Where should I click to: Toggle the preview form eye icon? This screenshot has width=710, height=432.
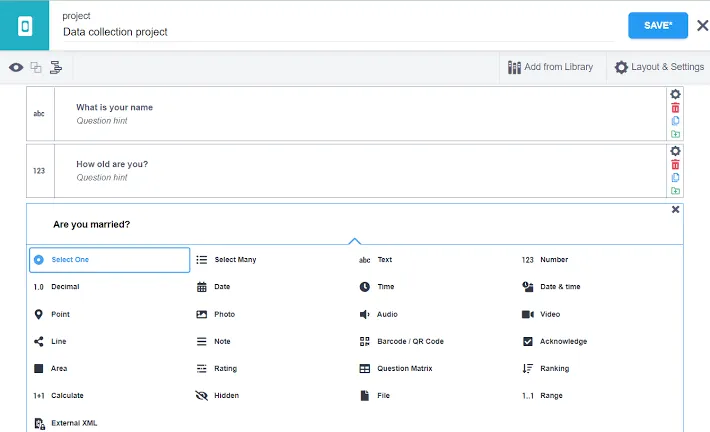(x=16, y=67)
